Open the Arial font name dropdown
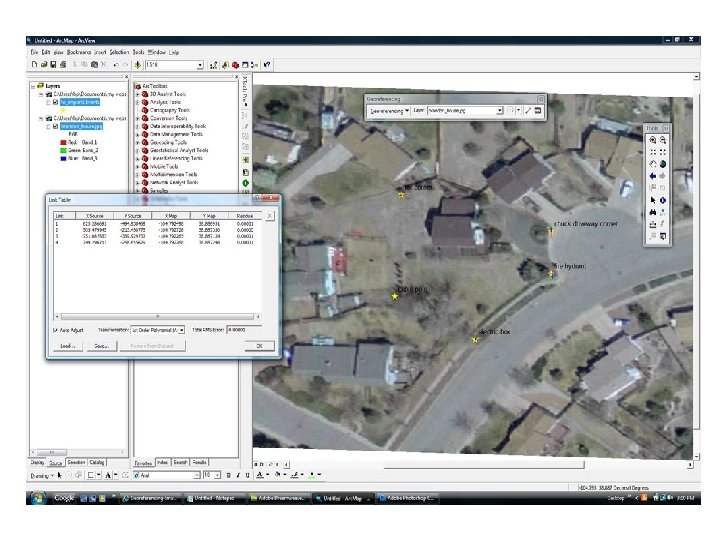The width and height of the screenshot is (720, 540). [197, 475]
